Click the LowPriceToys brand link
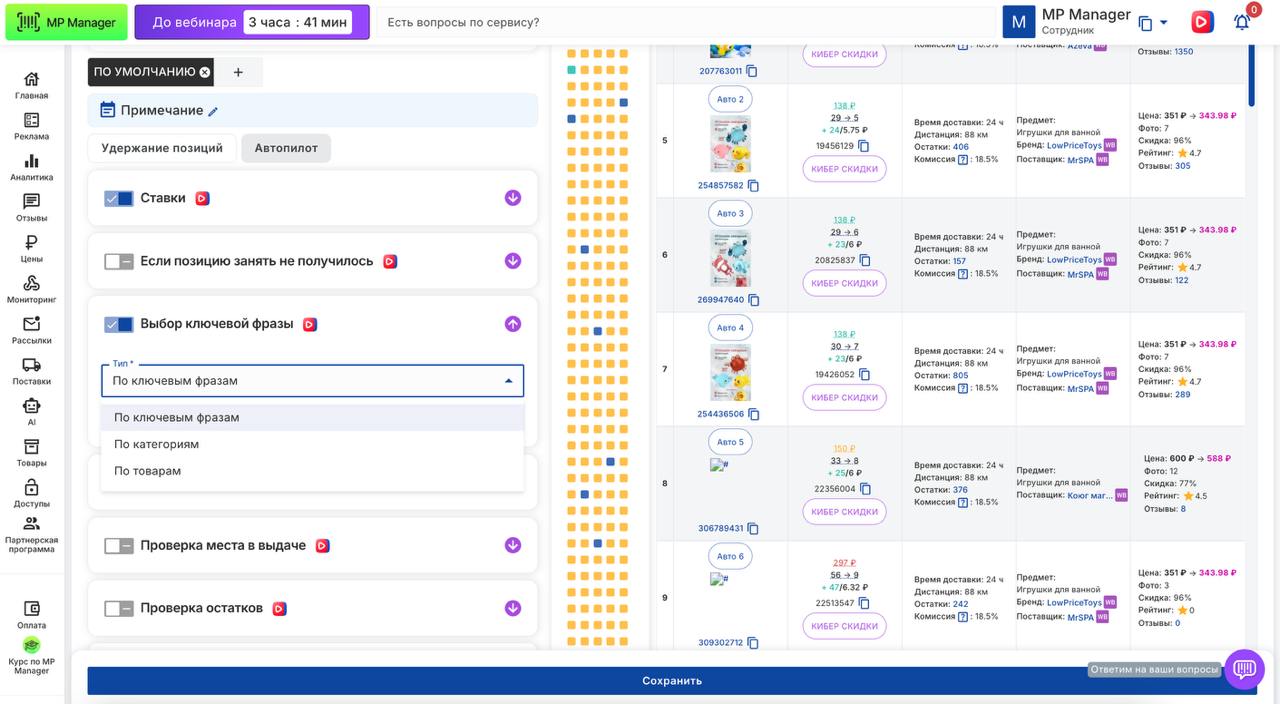This screenshot has width=1280, height=704. click(1073, 146)
